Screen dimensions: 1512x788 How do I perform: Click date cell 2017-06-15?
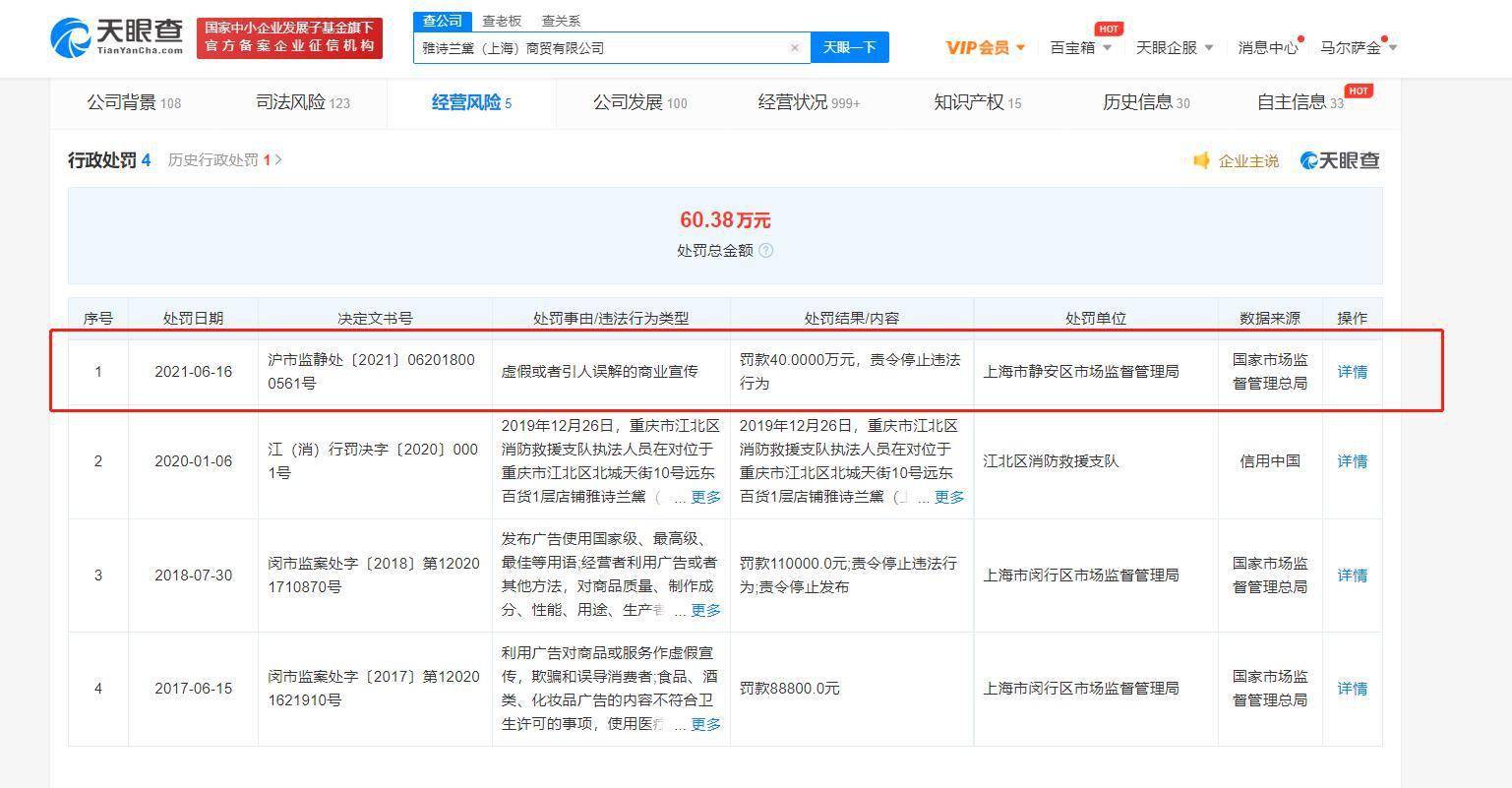coord(194,689)
